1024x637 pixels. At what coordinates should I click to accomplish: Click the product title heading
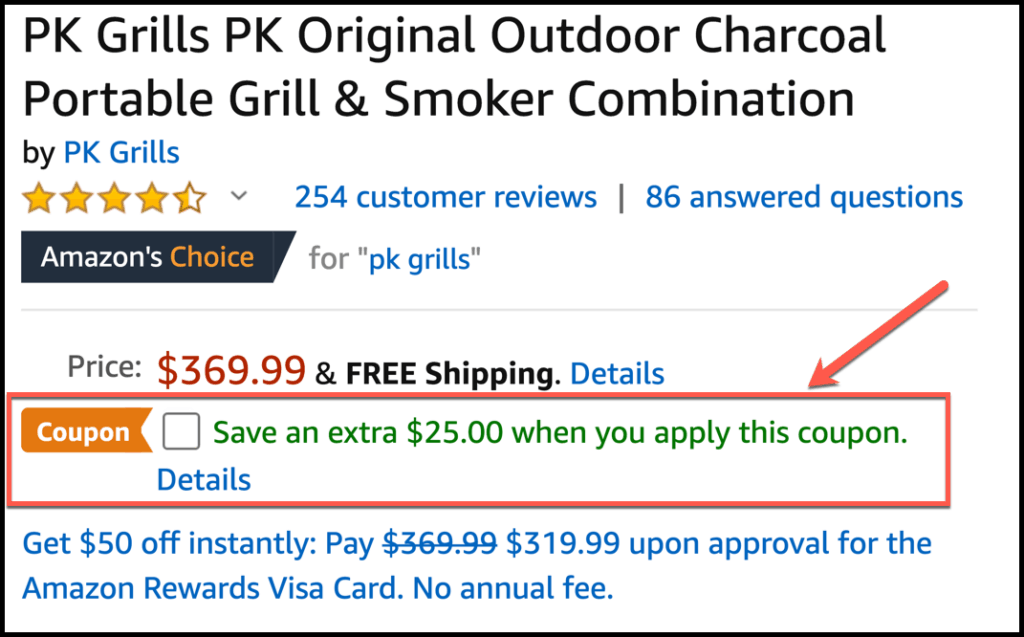pyautogui.click(x=450, y=65)
